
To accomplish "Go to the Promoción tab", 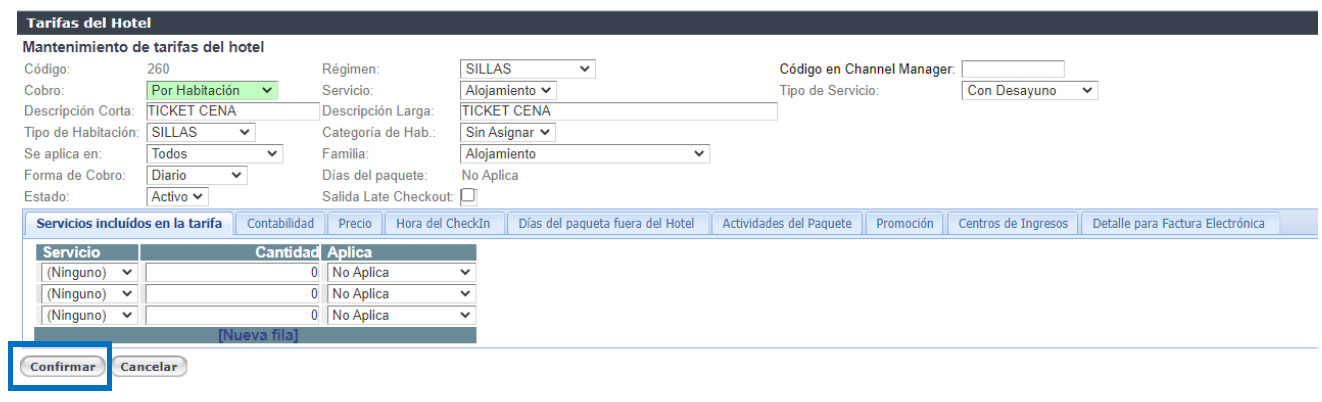I will pos(904,223).
